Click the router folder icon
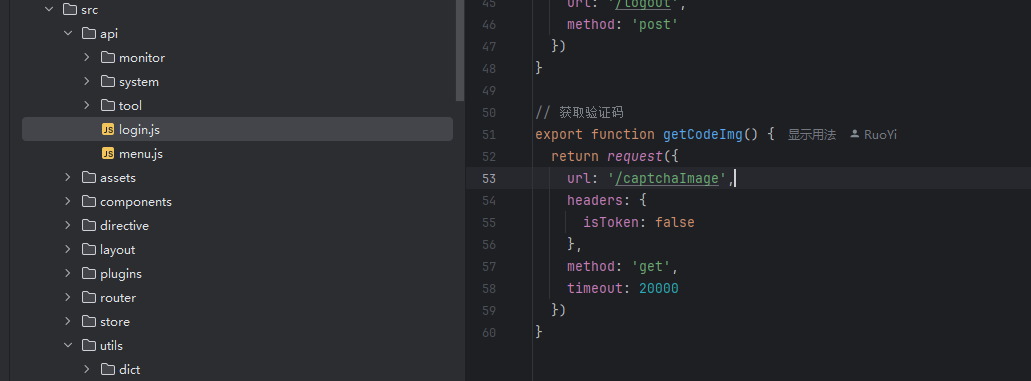 coord(89,297)
